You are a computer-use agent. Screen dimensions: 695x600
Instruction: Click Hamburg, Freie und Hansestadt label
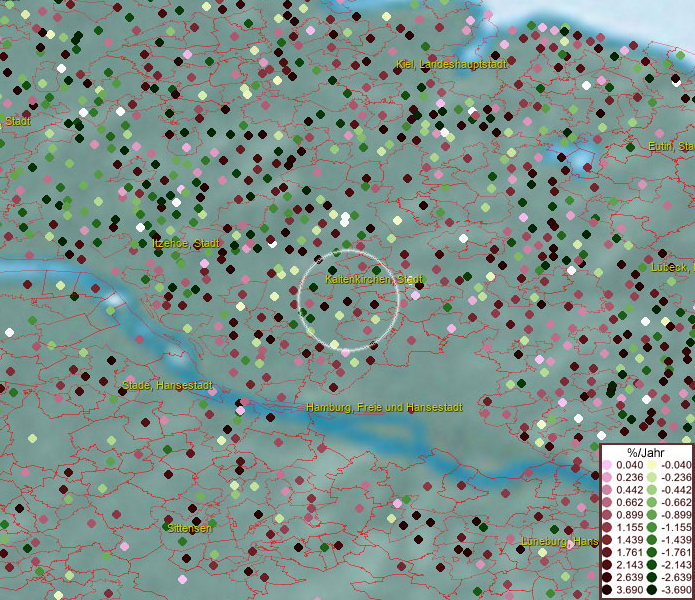tap(384, 407)
